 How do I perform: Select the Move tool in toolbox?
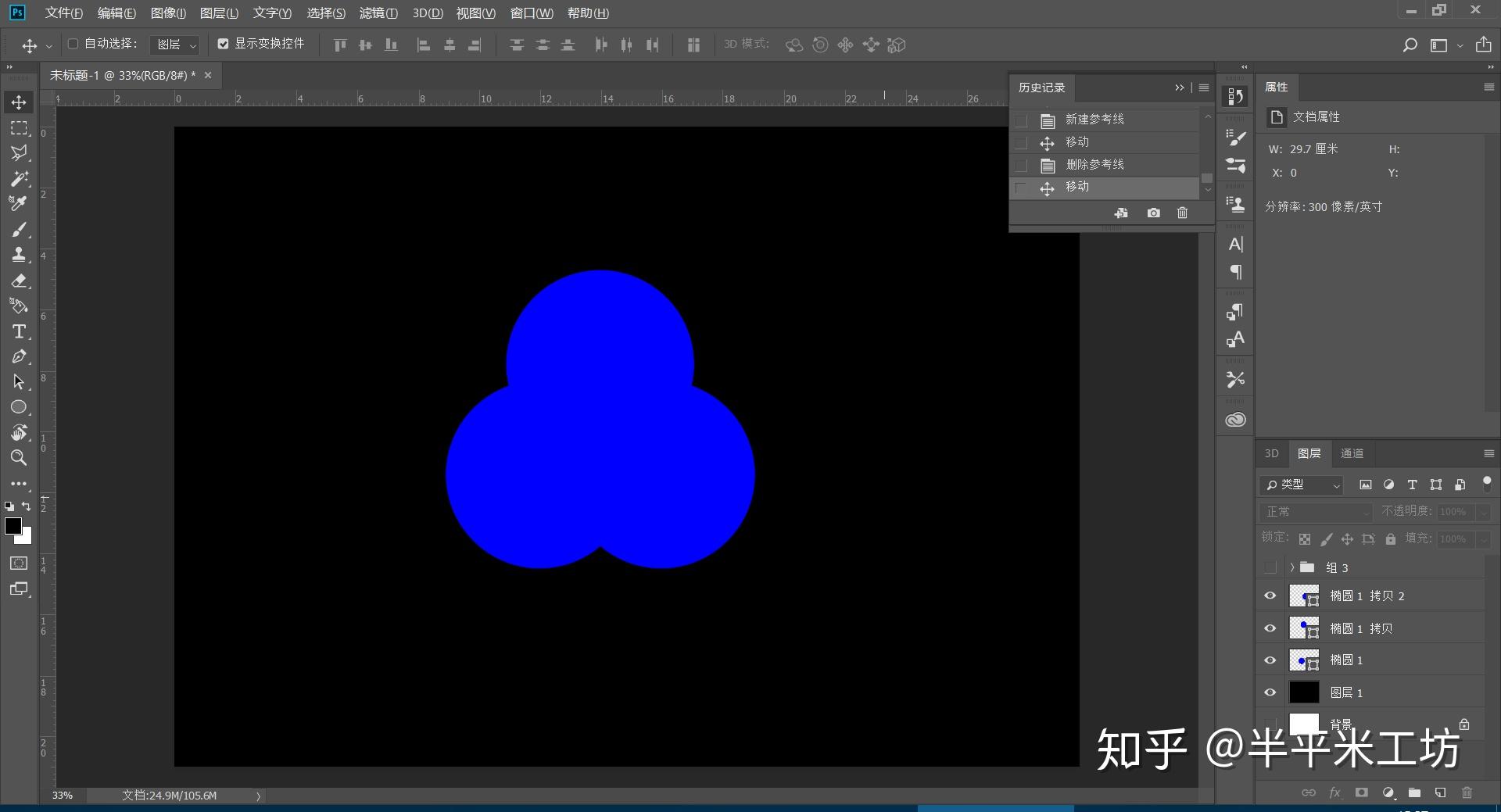[19, 102]
